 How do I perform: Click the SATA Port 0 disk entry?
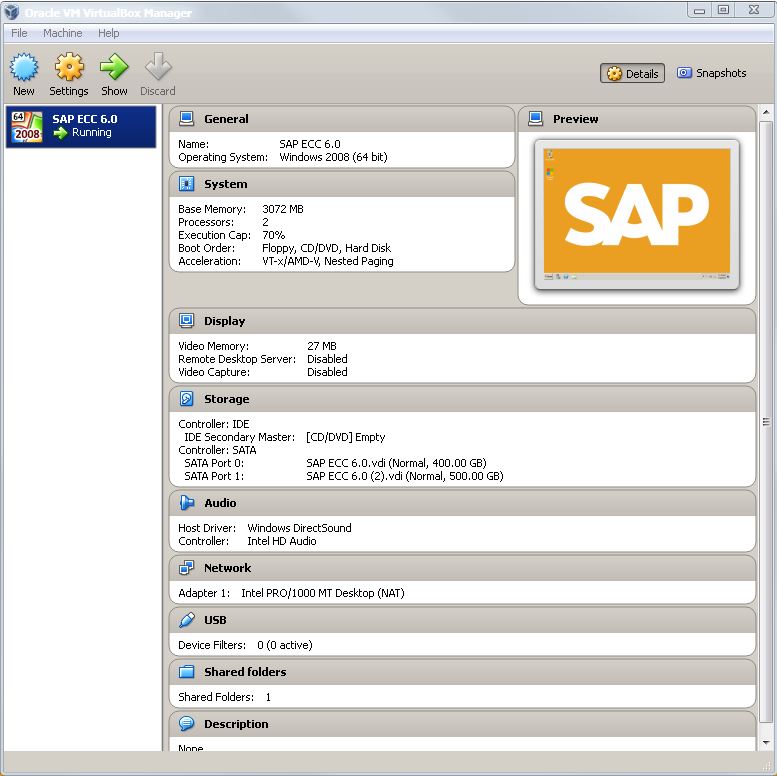pyautogui.click(x=396, y=463)
